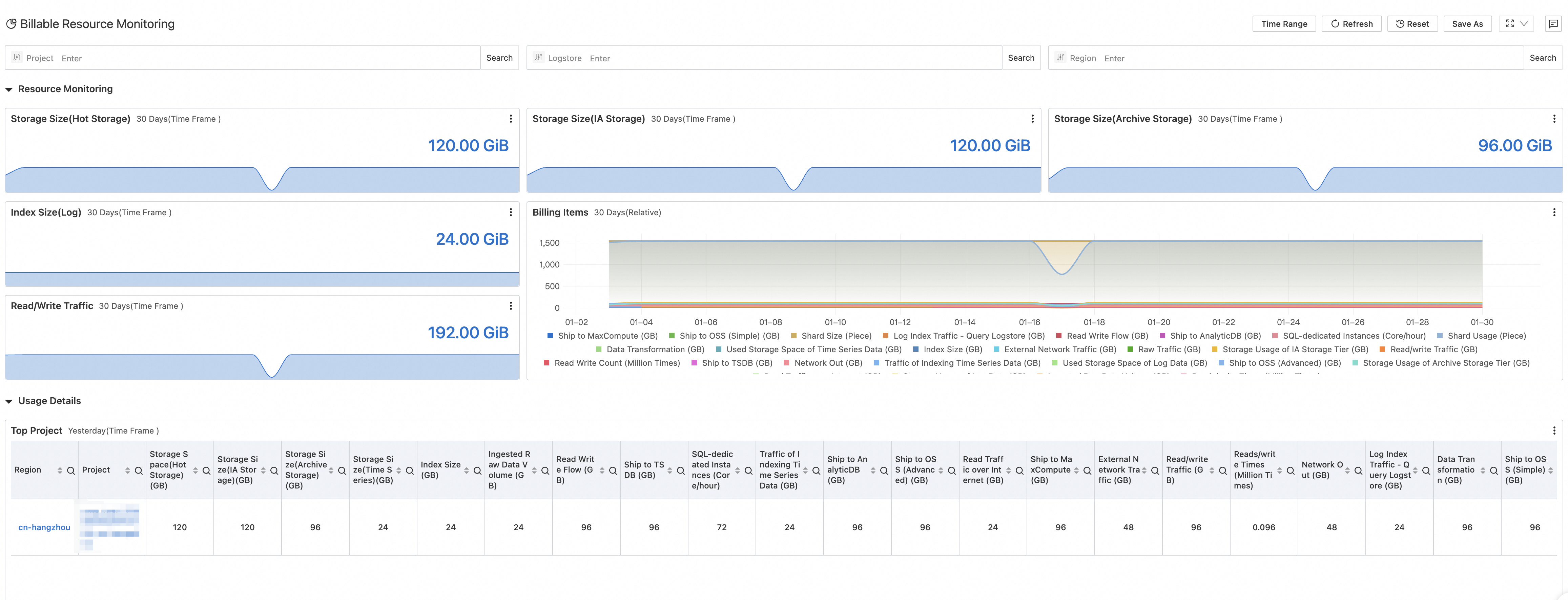
Task: Toggle Data Transformation (GB) legend item
Action: 649,349
